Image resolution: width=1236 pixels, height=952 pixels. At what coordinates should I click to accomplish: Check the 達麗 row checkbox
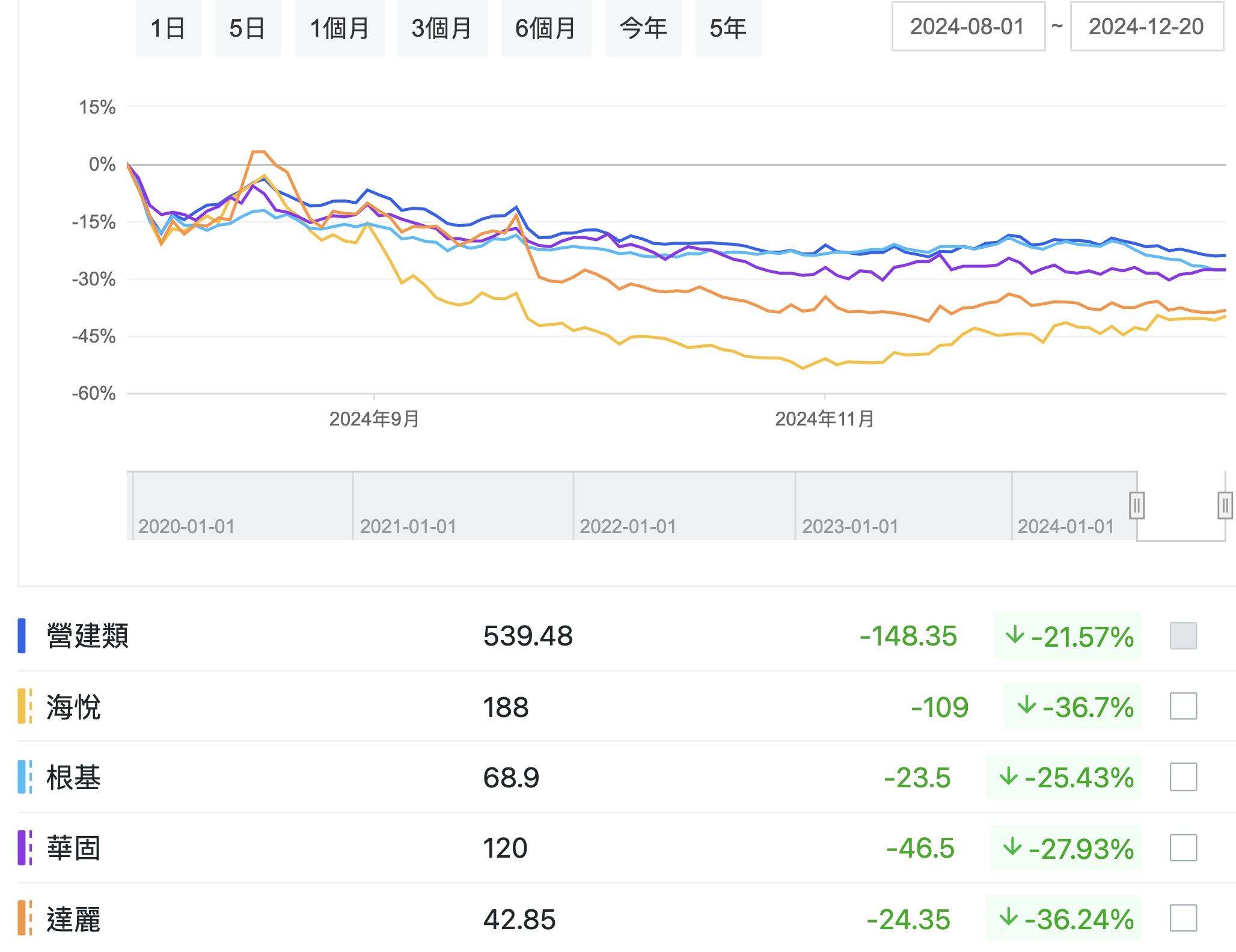pyautogui.click(x=1183, y=918)
